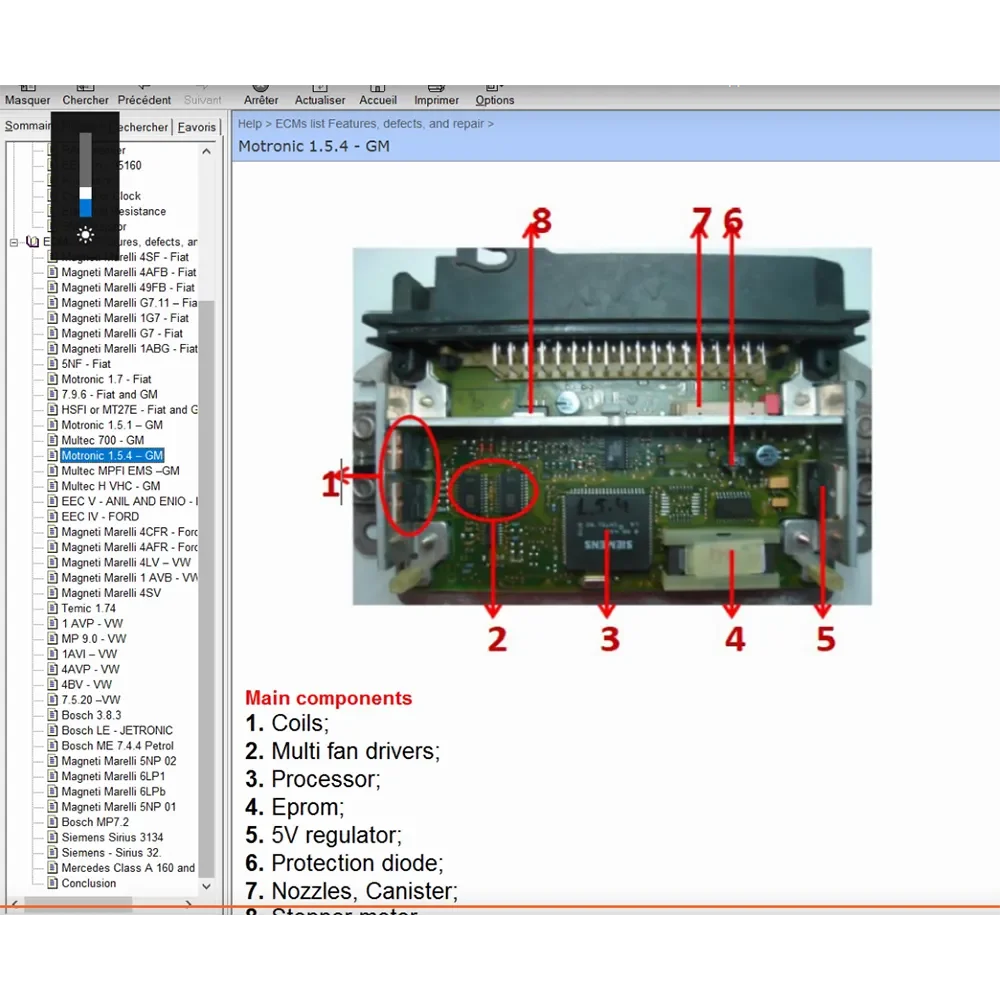Open 4BV - VW topic
1000x1000 pixels.
coord(86,685)
